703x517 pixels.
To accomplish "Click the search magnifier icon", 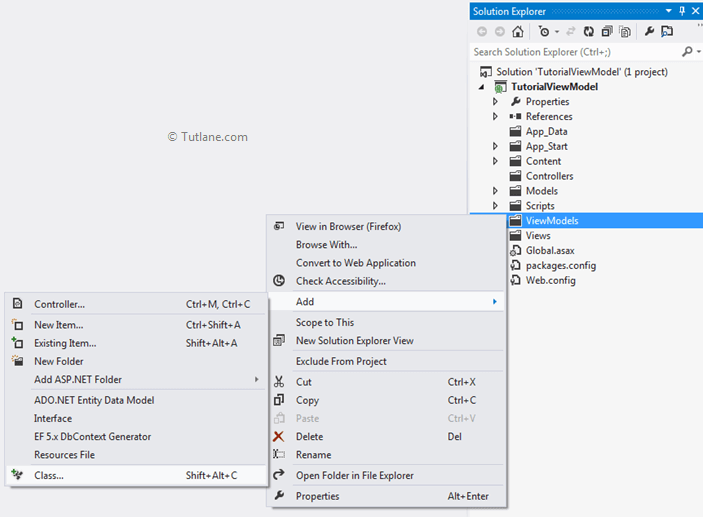I will coord(687,52).
